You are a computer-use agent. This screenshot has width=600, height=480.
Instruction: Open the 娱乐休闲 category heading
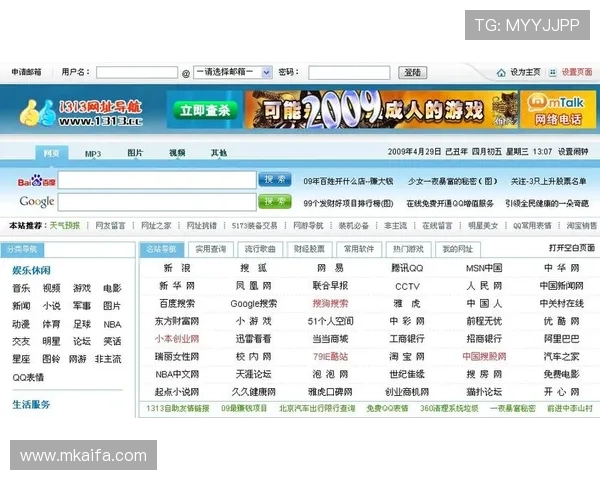coord(31,270)
